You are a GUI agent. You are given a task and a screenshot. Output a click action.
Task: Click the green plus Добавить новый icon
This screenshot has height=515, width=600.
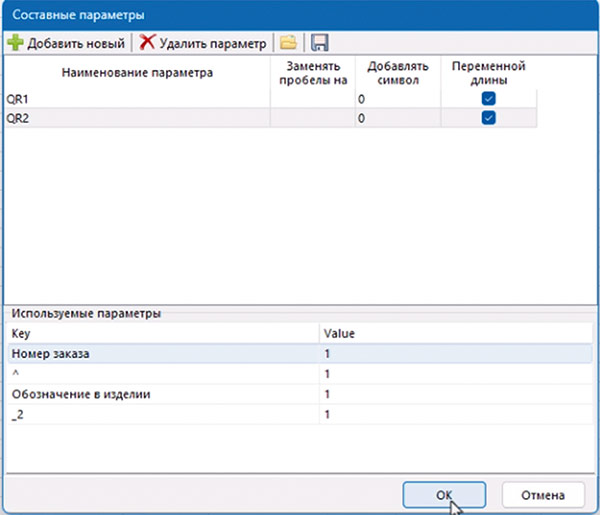15,43
